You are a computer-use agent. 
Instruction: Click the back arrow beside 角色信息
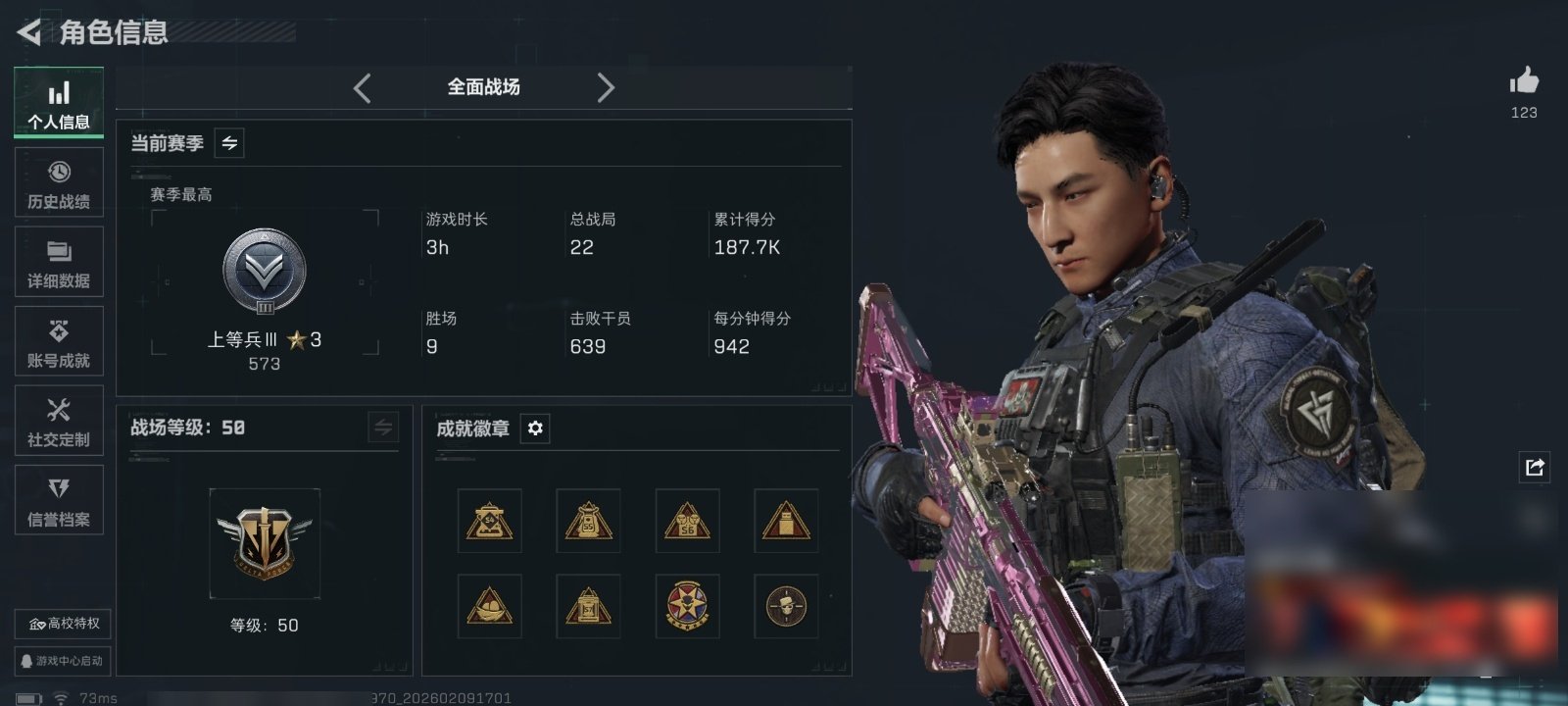click(x=29, y=32)
